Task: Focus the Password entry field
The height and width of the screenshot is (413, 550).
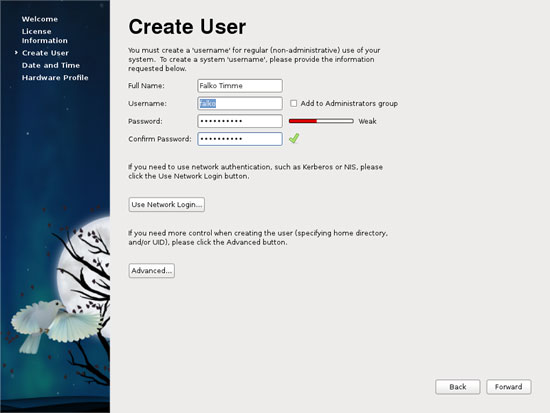Action: [240, 121]
